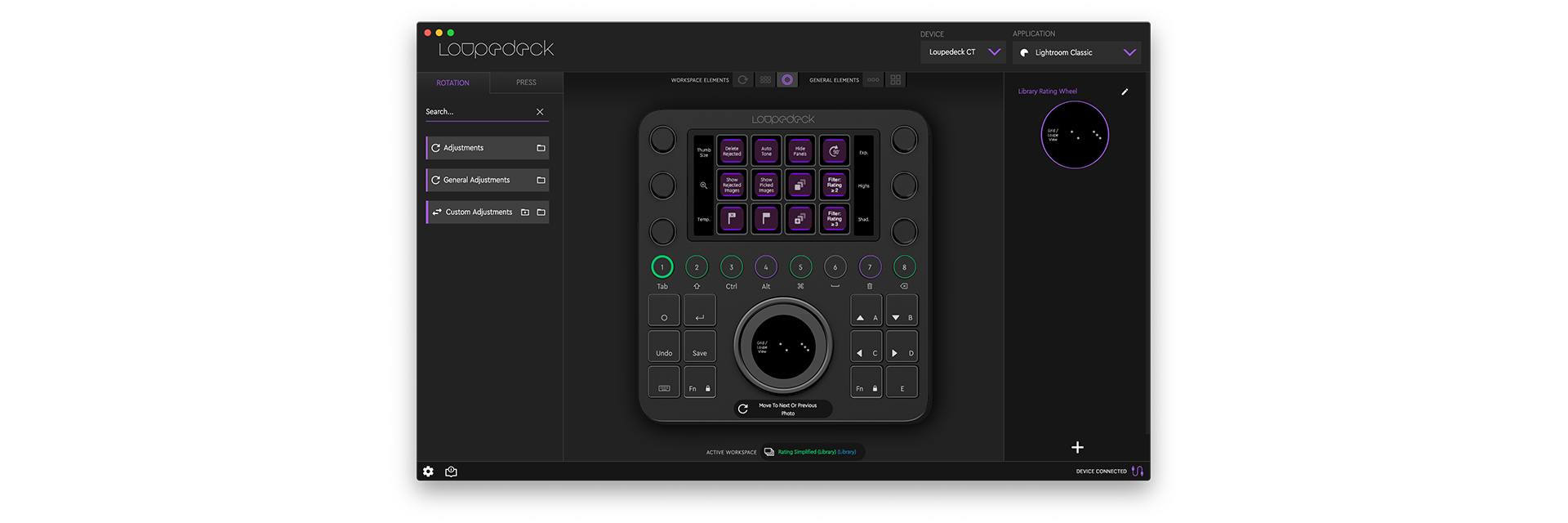Add a new custom adjustment folder icon
This screenshot has width=1568, height=523.
tap(525, 212)
